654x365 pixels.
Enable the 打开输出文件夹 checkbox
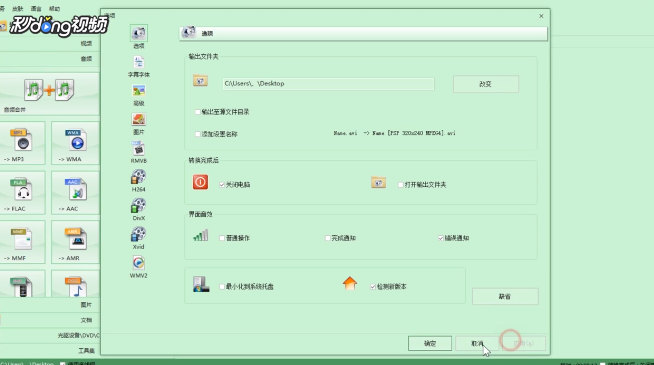400,184
